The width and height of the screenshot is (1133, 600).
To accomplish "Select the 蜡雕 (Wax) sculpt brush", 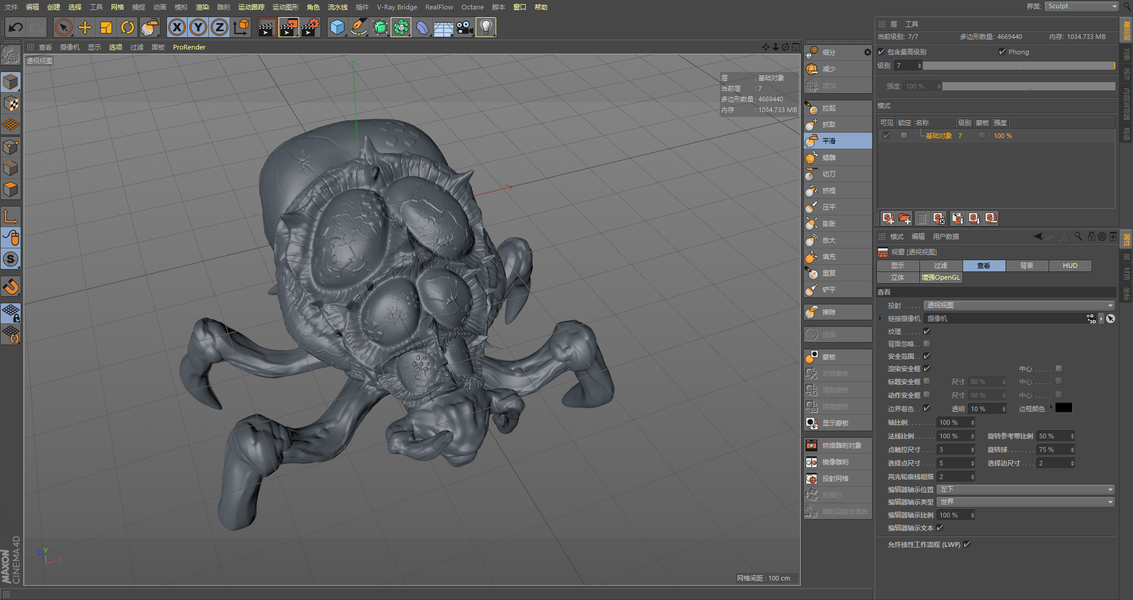I will point(828,157).
